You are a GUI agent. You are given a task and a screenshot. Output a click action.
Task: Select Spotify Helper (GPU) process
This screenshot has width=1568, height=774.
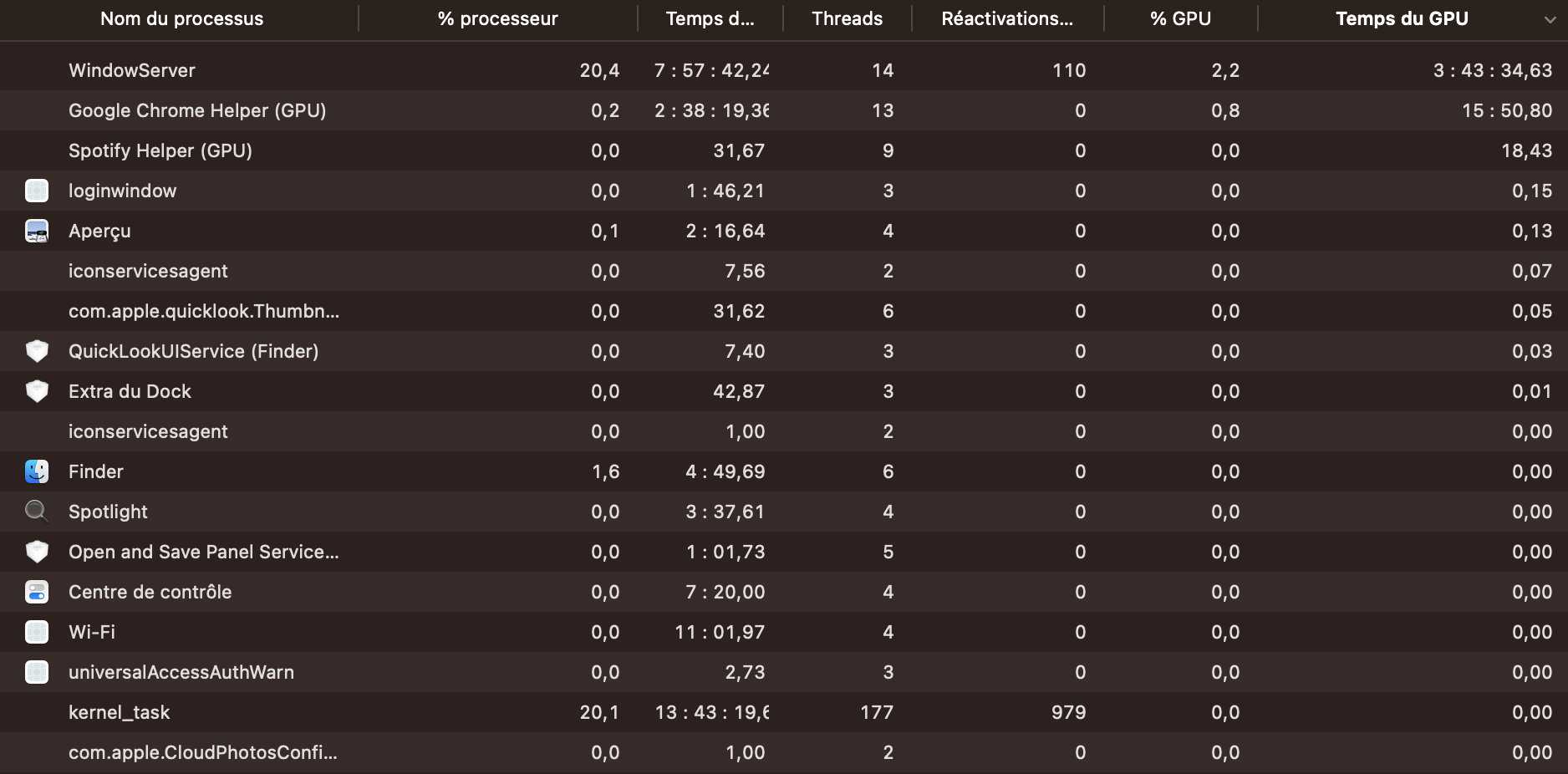coord(160,150)
